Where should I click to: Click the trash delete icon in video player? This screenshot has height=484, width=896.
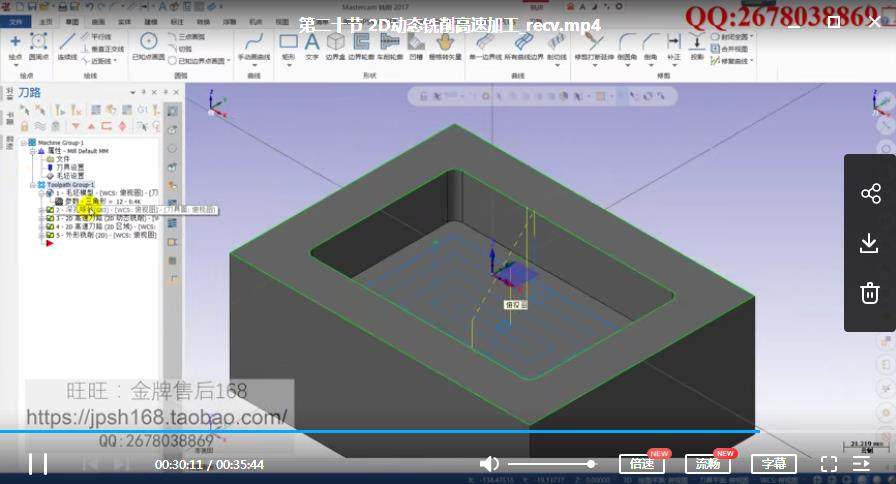[870, 293]
